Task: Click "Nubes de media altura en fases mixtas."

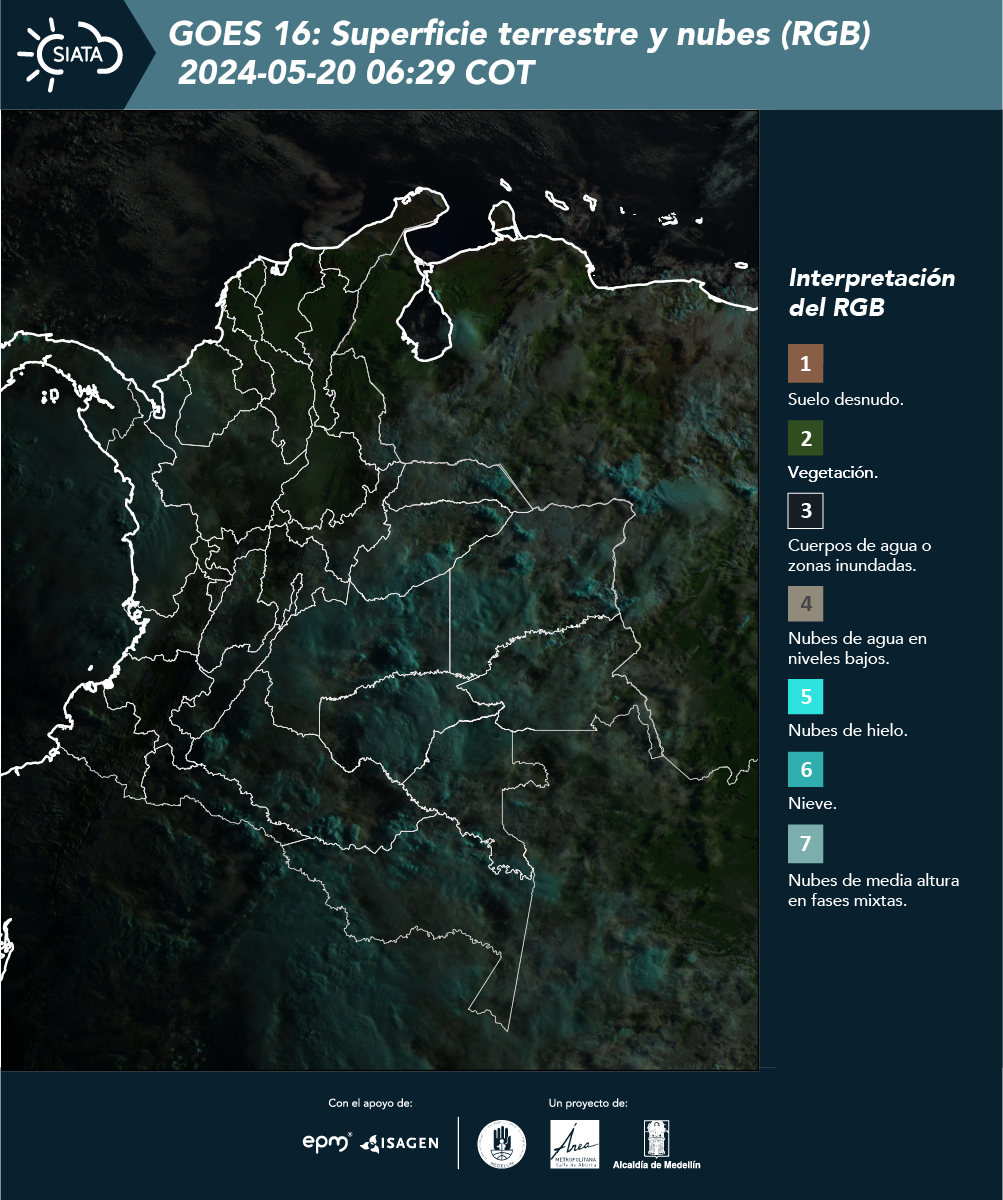Action: [874, 890]
